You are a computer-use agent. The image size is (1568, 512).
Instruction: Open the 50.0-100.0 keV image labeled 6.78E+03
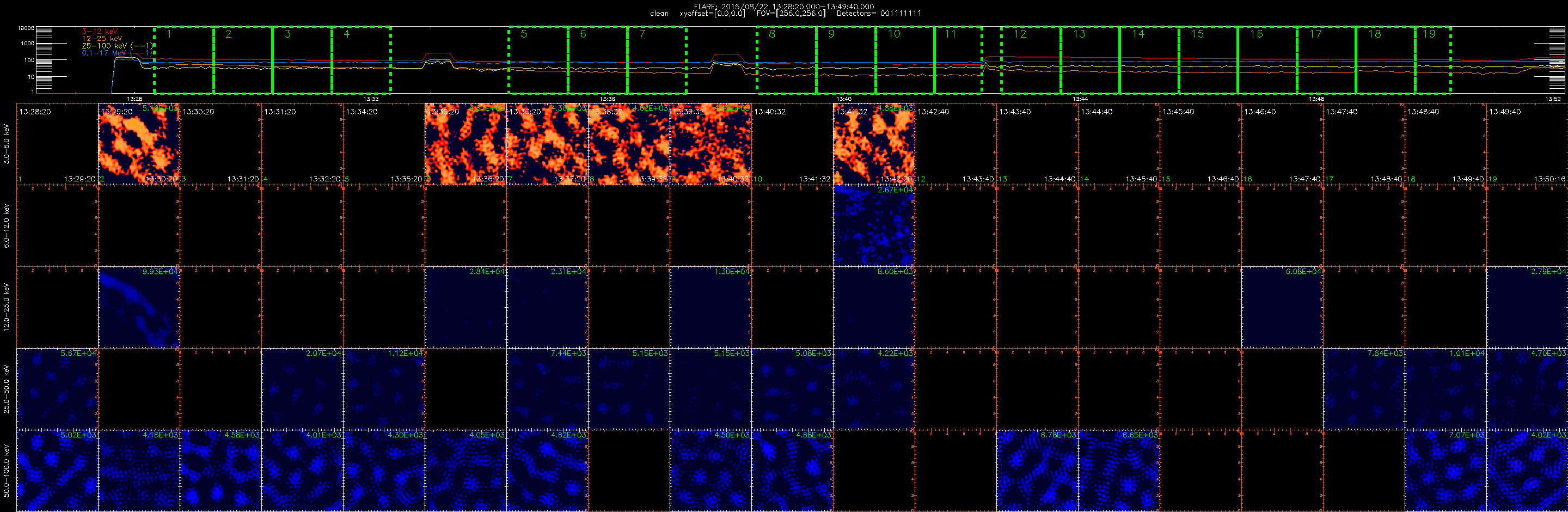(x=1037, y=471)
